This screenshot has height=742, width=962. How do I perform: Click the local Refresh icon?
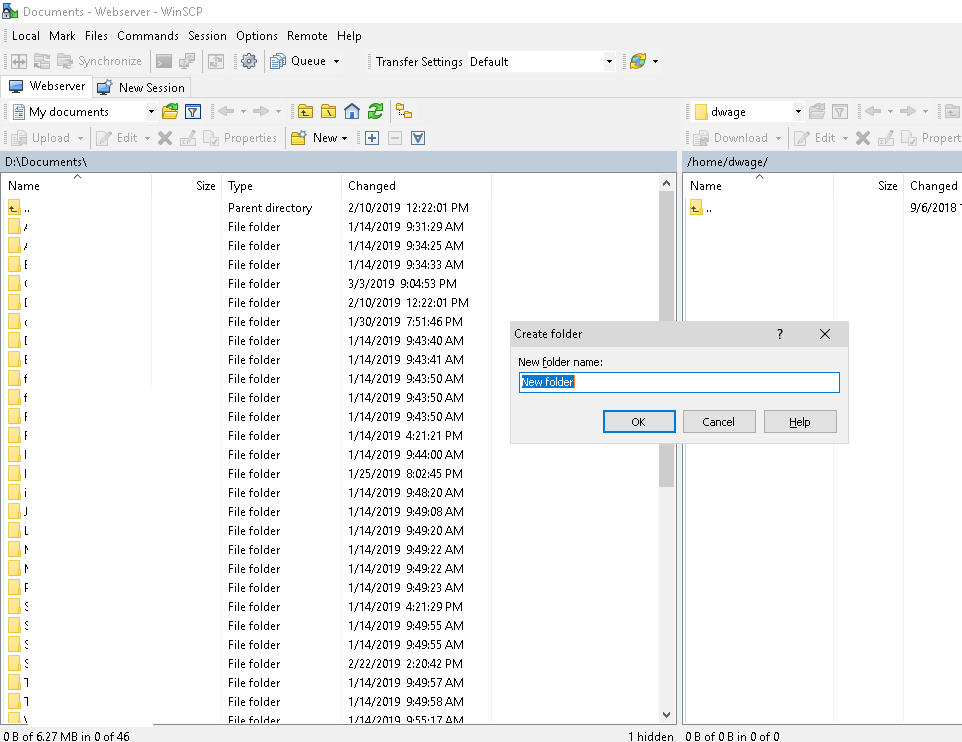[375, 112]
